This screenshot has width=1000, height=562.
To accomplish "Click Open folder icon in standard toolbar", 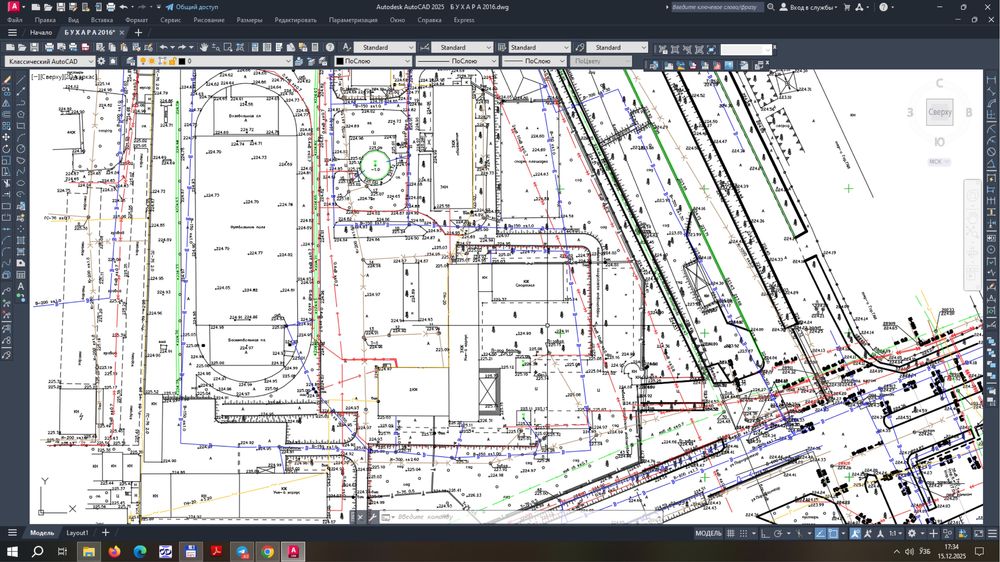I will coord(22,47).
